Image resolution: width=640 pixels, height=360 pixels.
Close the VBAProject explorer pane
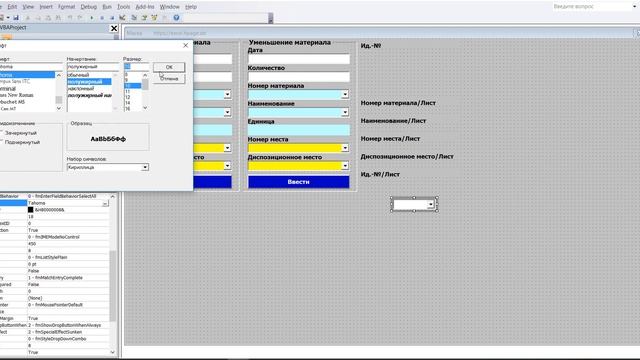click(x=114, y=28)
